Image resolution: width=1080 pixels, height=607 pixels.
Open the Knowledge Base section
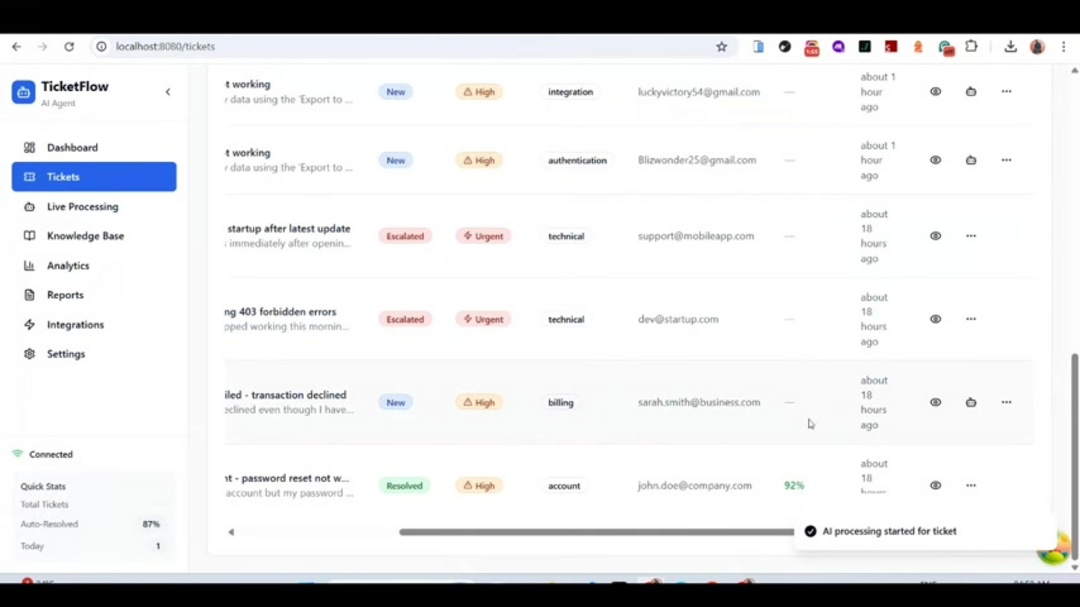[88, 235]
